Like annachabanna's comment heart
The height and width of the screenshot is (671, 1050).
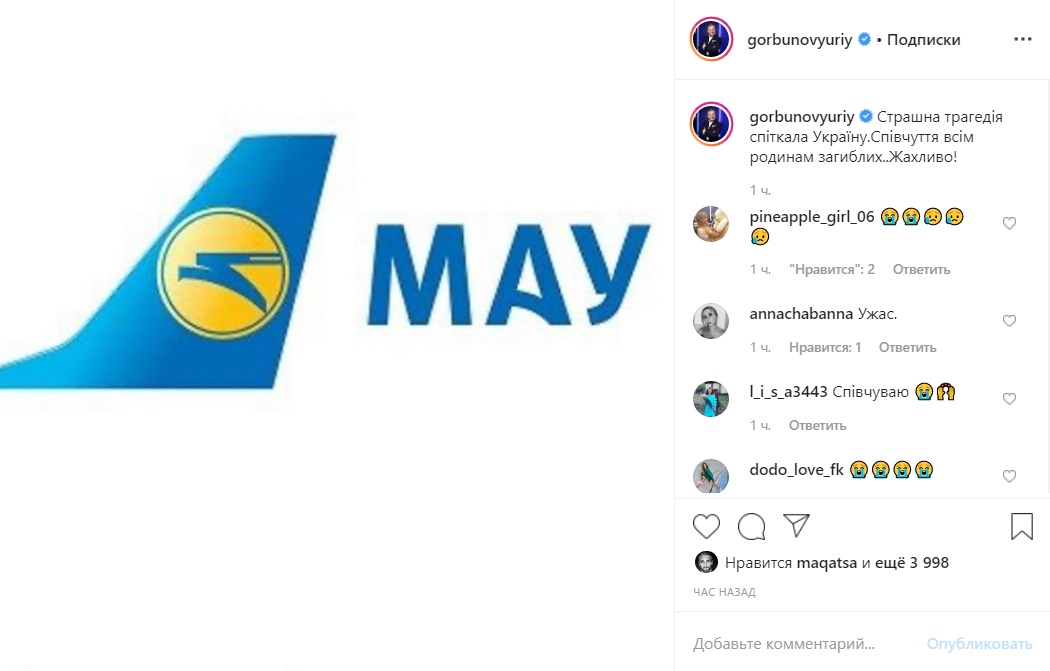point(1009,321)
